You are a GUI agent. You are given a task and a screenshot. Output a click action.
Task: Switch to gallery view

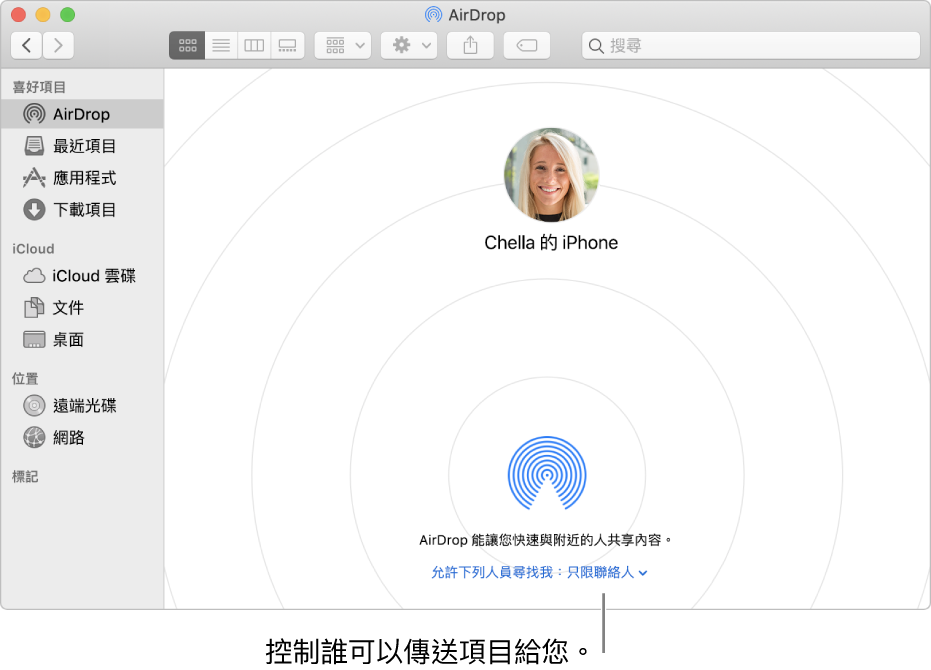[x=288, y=46]
